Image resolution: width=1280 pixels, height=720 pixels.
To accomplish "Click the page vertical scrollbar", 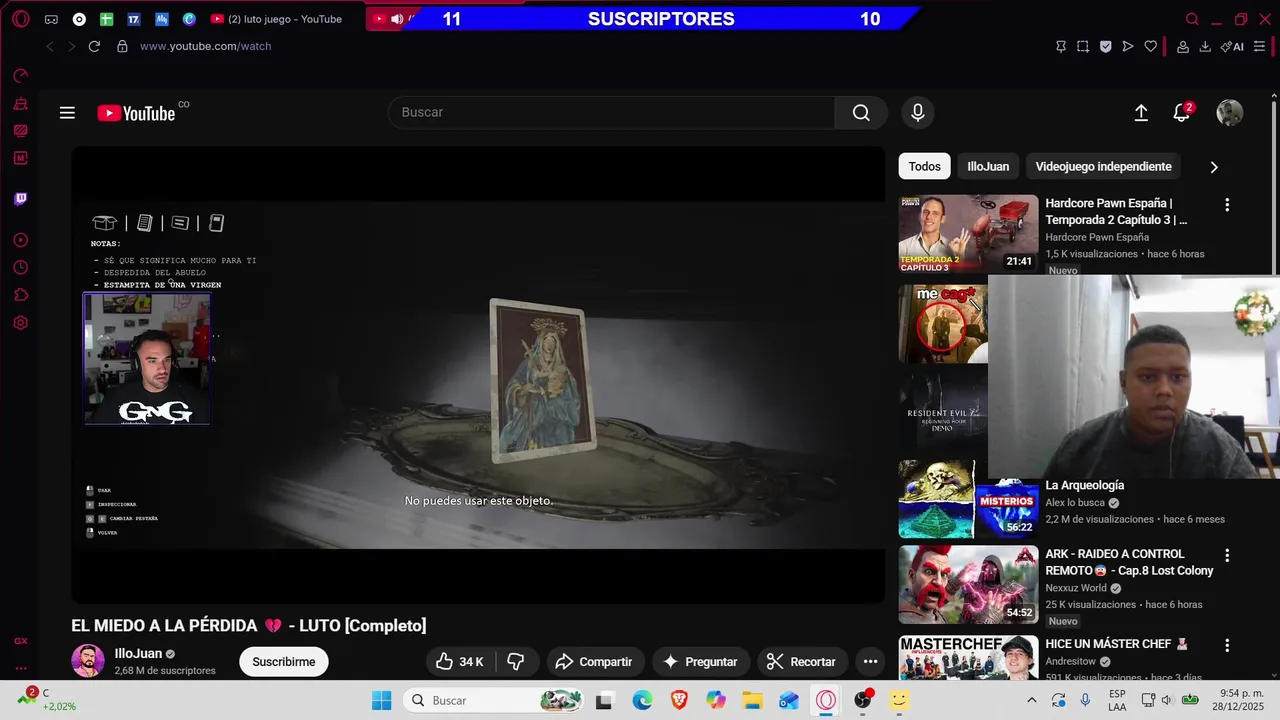I will point(1273,185).
